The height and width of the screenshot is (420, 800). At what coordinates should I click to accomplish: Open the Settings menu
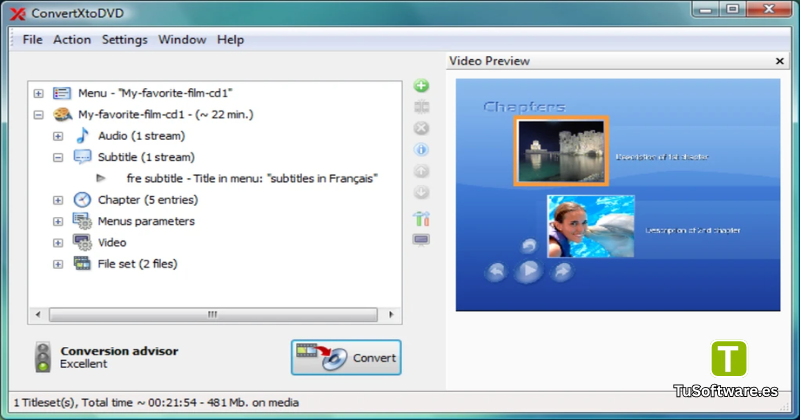coord(124,39)
